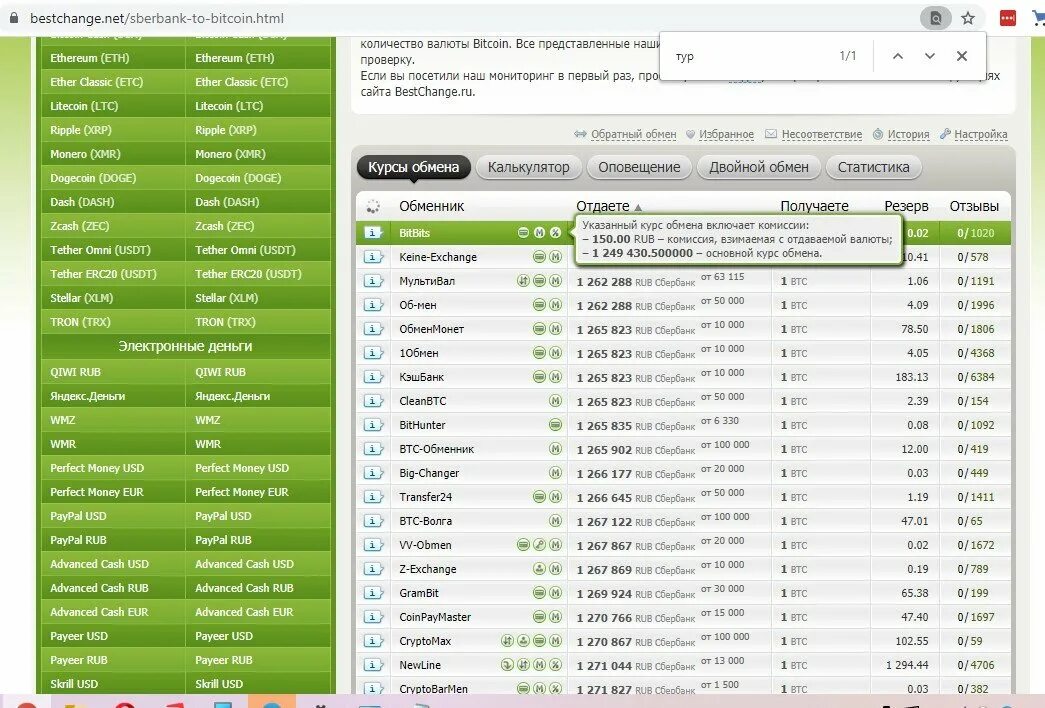Click the Настройка link
Screen dimensions: 1045x708
coord(980,134)
